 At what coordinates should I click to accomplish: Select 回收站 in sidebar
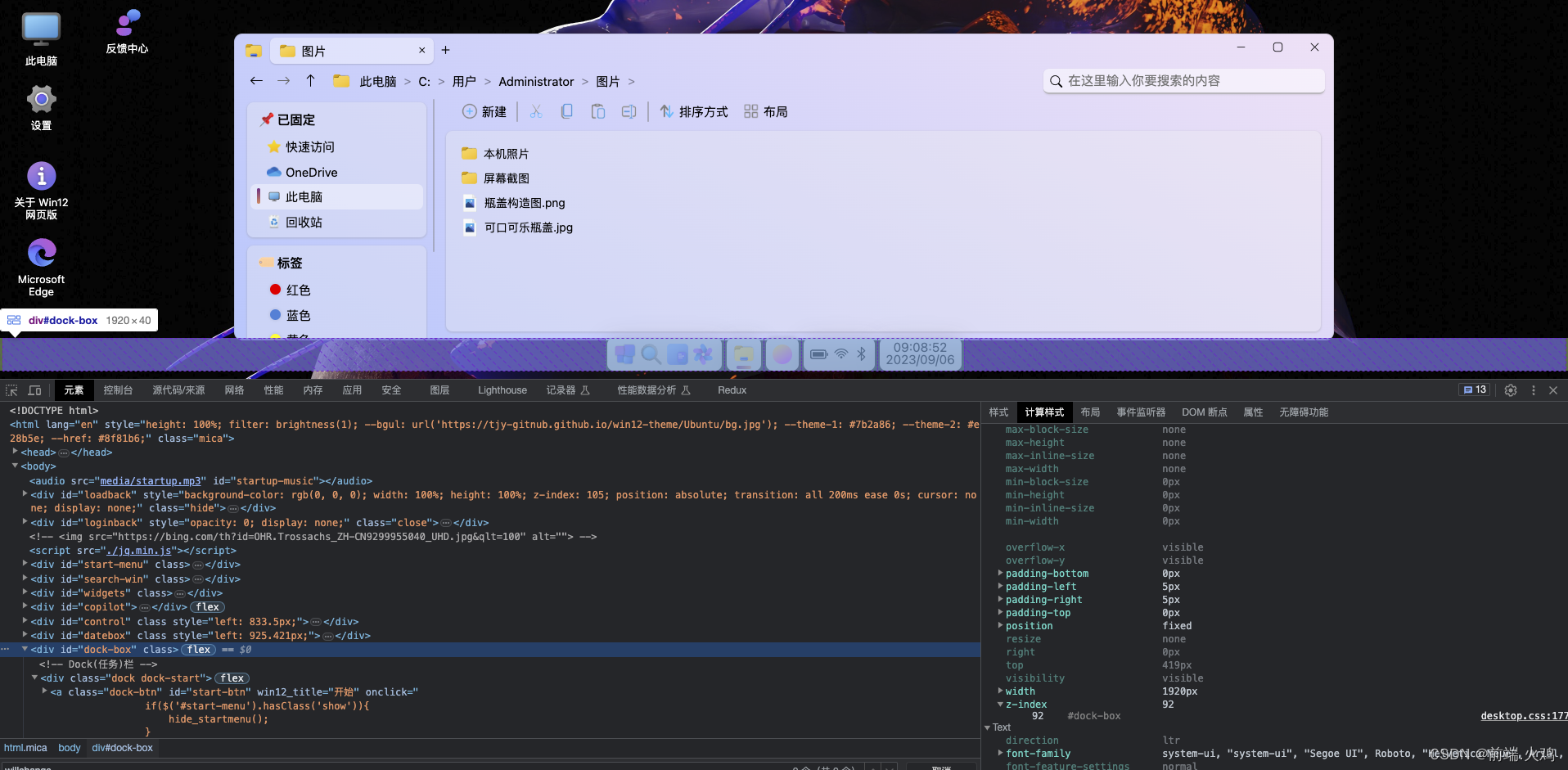[337, 222]
